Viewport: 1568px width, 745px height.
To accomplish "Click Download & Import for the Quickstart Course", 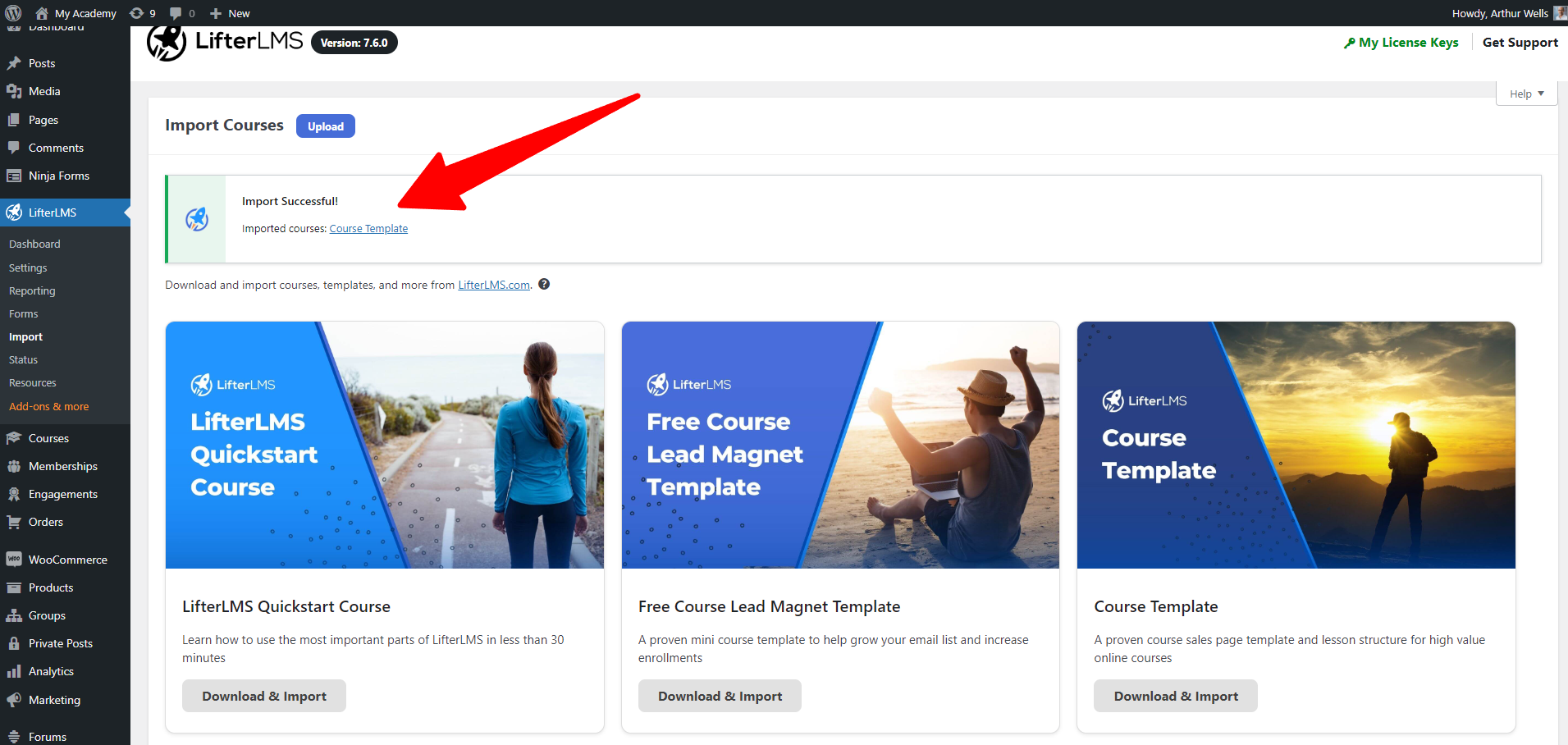I will [x=263, y=695].
